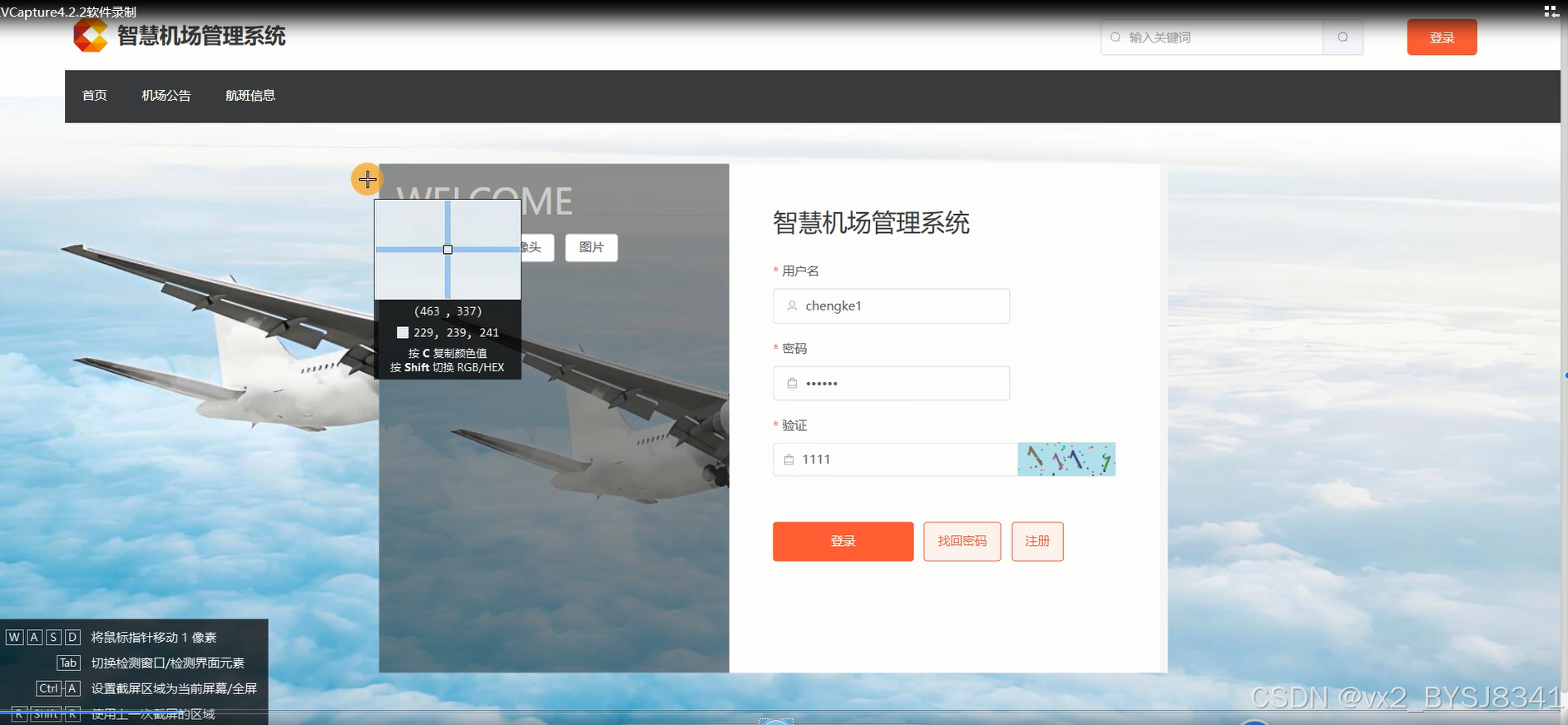
Task: Click the smart airport system logo icon
Action: [x=91, y=37]
